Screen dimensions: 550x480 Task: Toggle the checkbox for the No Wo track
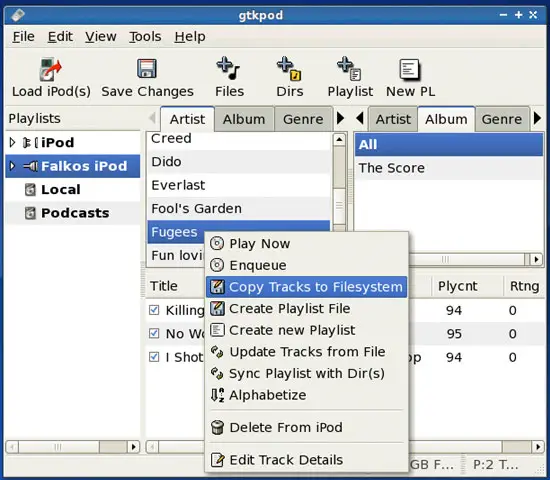coord(154,333)
